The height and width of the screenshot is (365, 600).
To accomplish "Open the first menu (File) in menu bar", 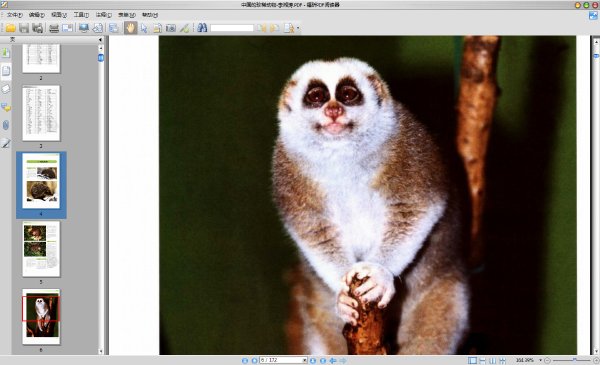I will 15,15.
